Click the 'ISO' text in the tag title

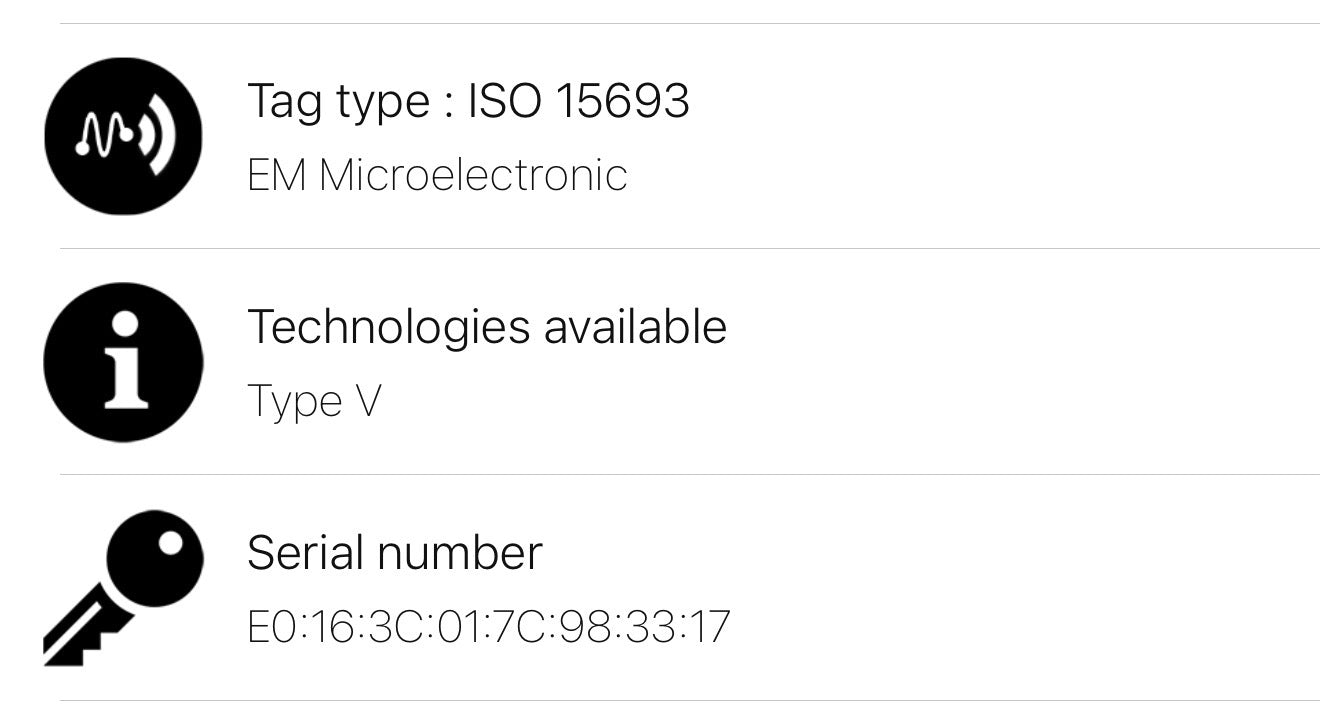coord(505,101)
